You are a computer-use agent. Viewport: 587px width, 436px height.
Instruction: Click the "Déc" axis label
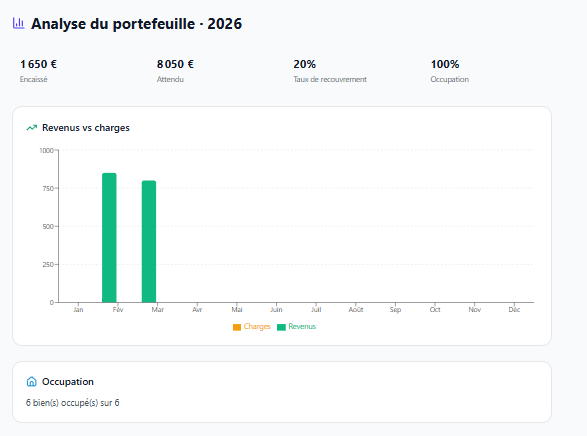pyautogui.click(x=514, y=310)
